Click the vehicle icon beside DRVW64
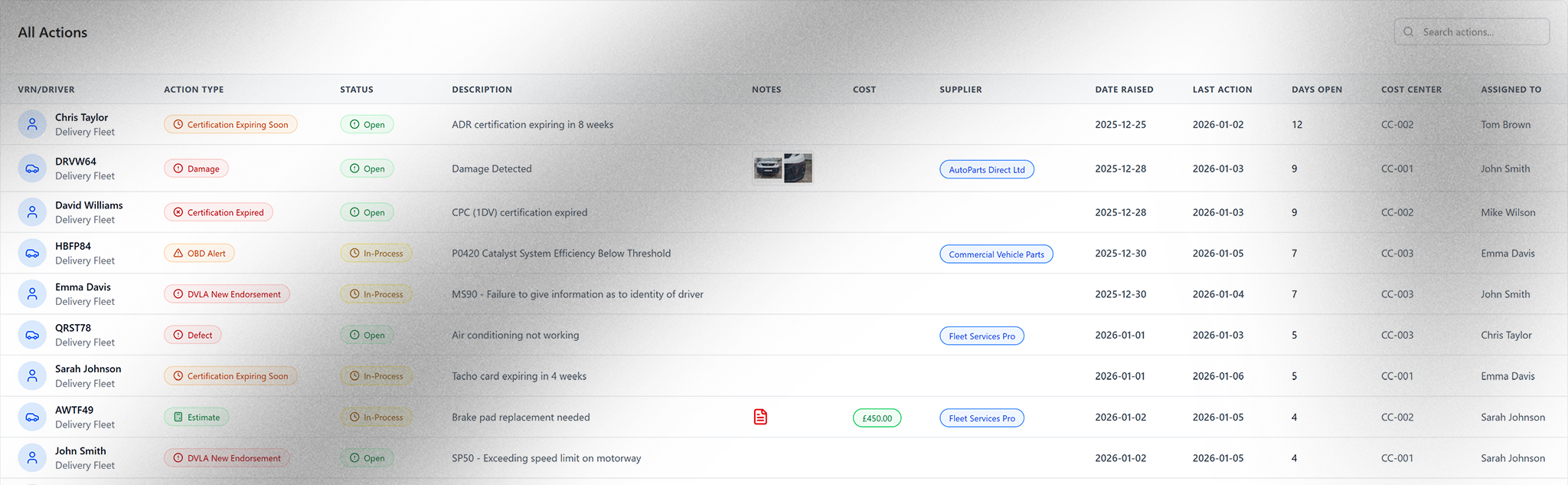The height and width of the screenshot is (485, 1568). pos(32,169)
